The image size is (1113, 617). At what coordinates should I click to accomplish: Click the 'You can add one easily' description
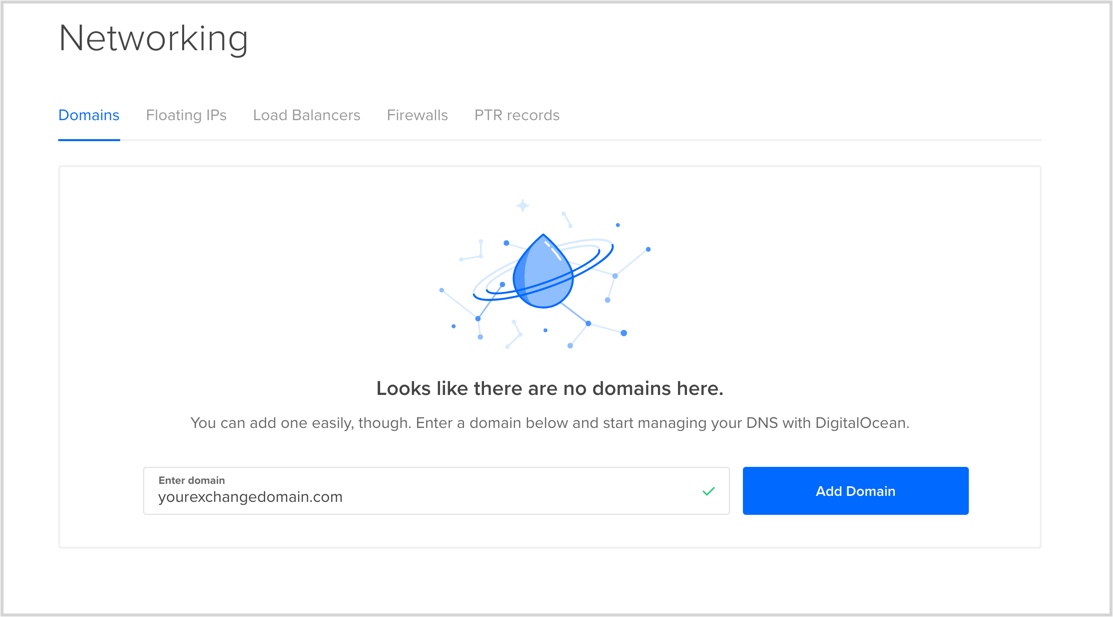click(x=549, y=423)
